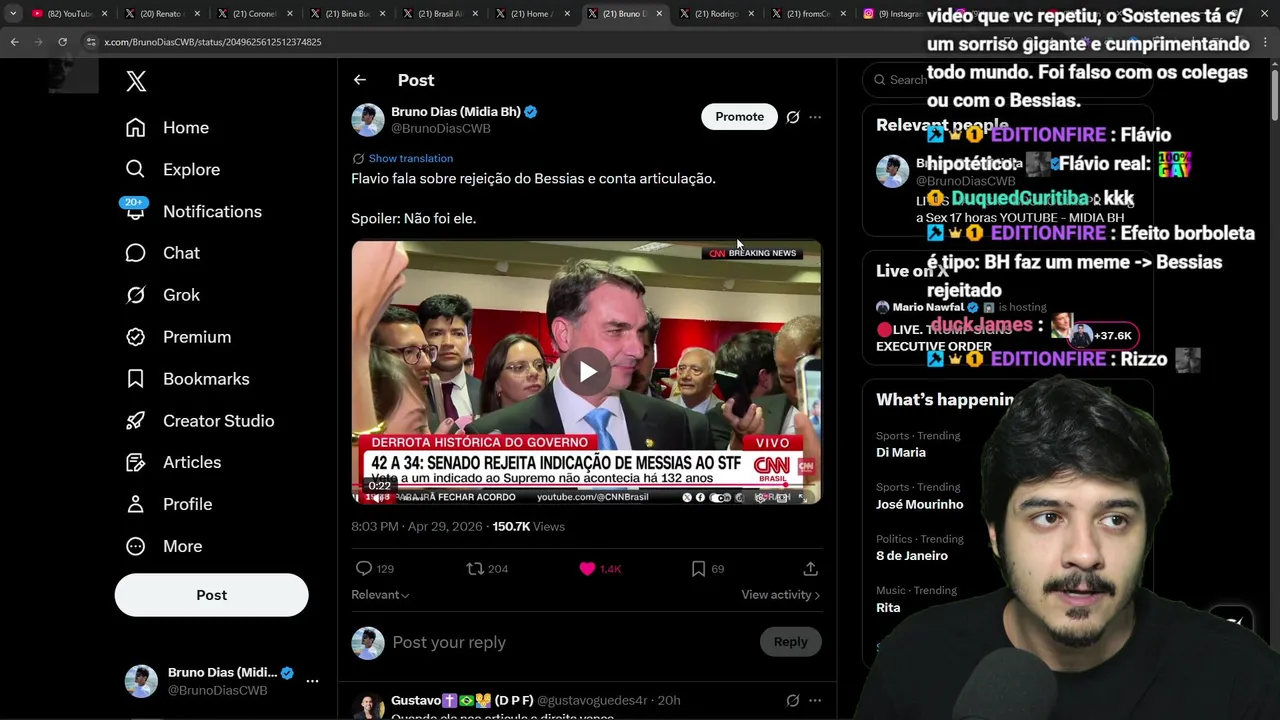
Task: Click the page scrollbar on the right
Action: (x=1274, y=95)
